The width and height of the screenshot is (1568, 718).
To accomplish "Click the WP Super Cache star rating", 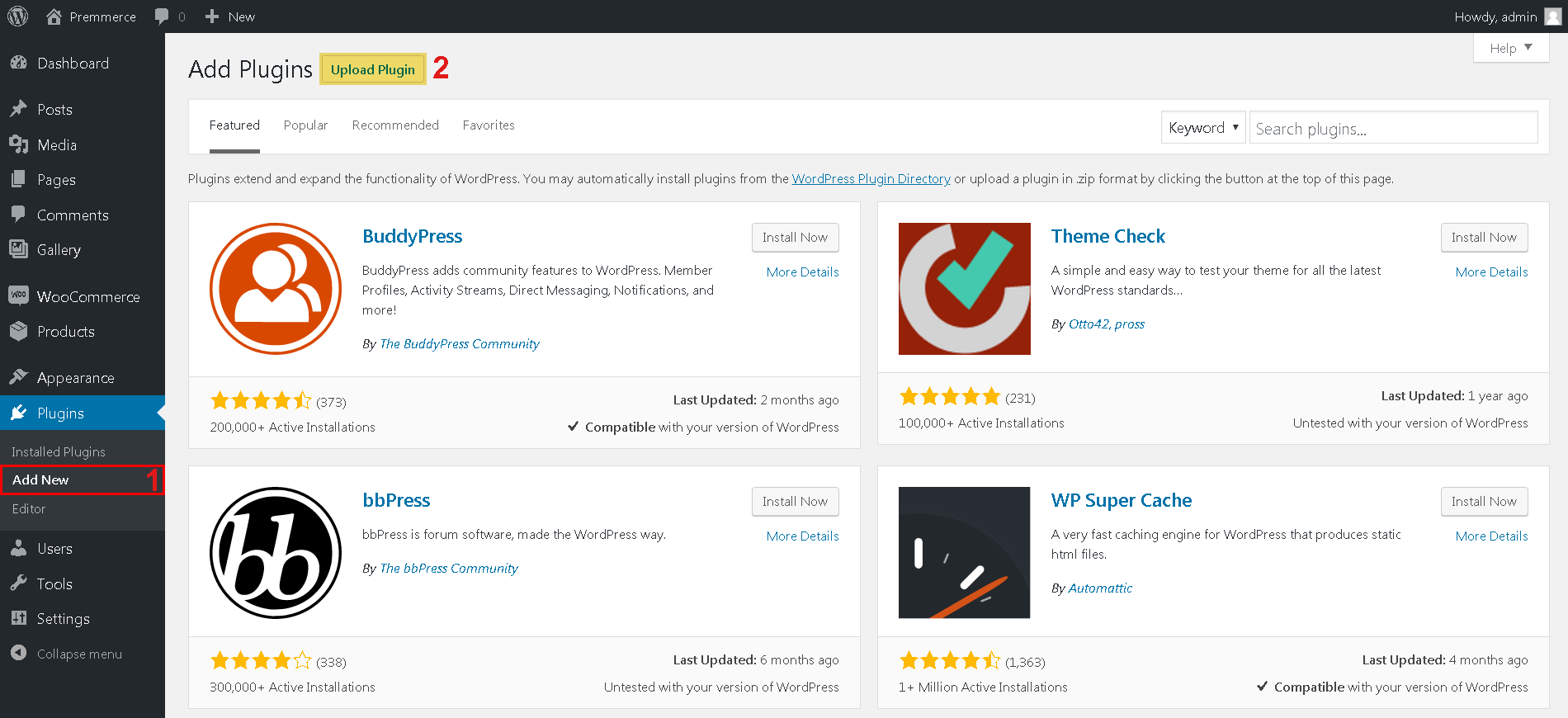I will 950,661.
